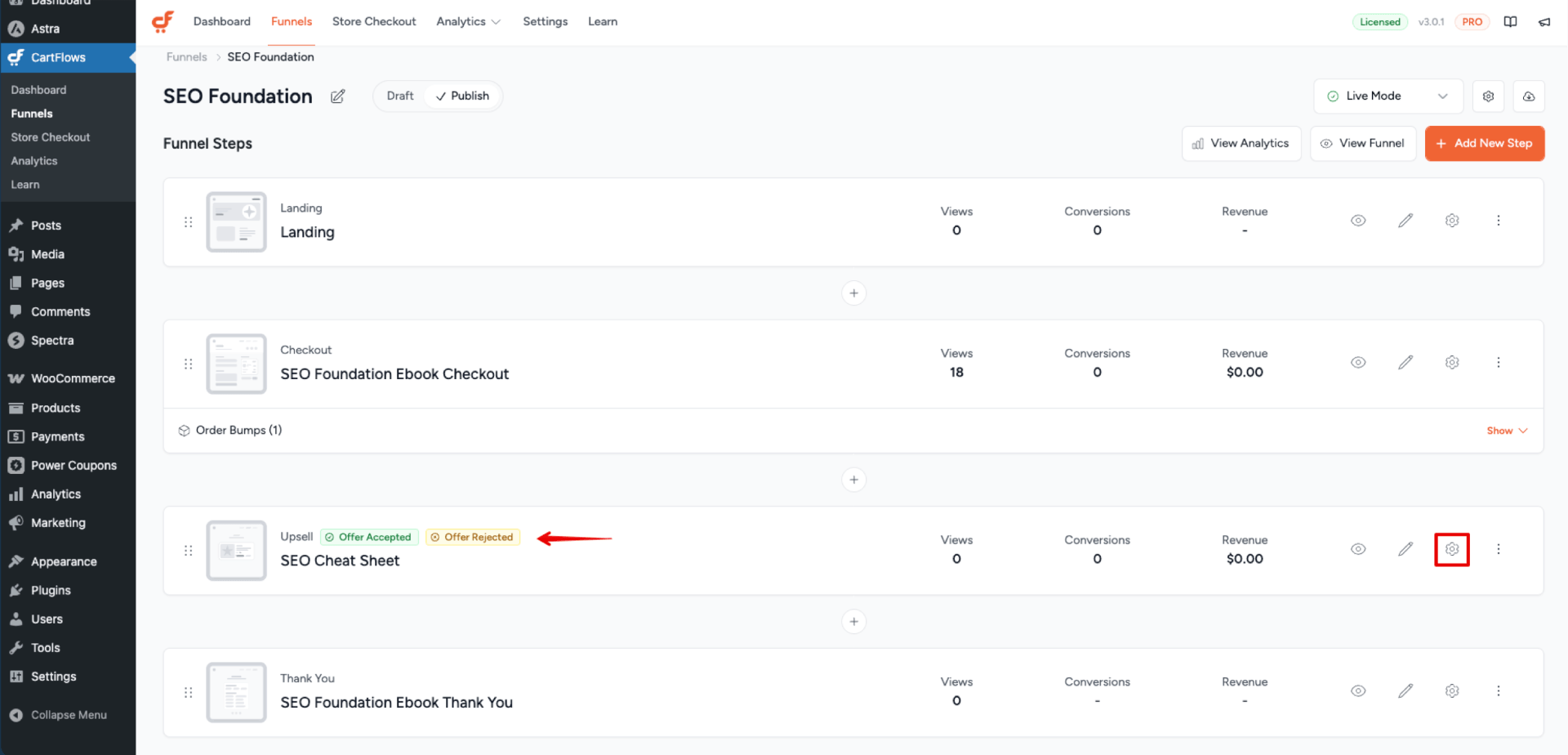This screenshot has width=1568, height=755.
Task: Select the Funnels tab in top navigation
Action: 292,22
